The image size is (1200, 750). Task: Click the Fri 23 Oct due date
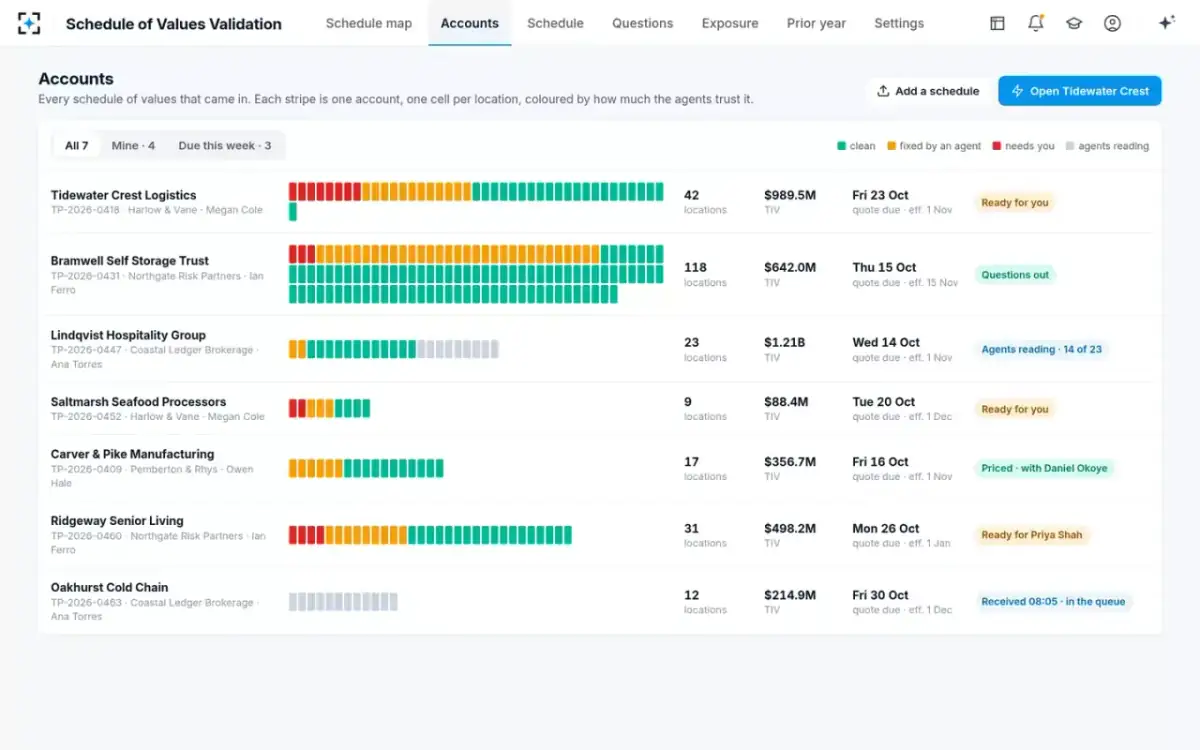coord(880,195)
